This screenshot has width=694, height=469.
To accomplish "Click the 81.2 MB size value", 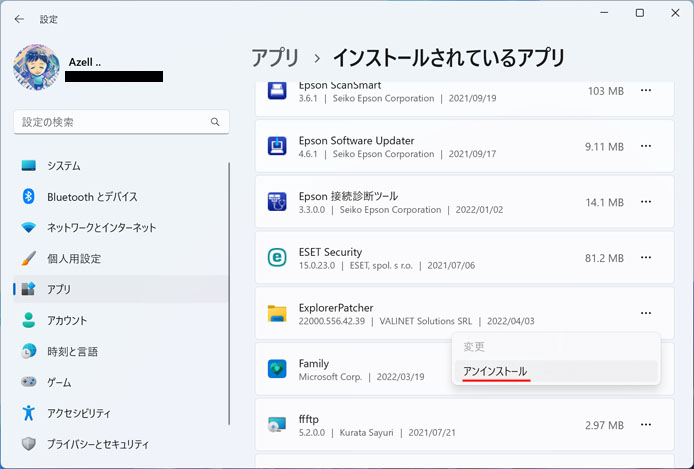I will [604, 258].
